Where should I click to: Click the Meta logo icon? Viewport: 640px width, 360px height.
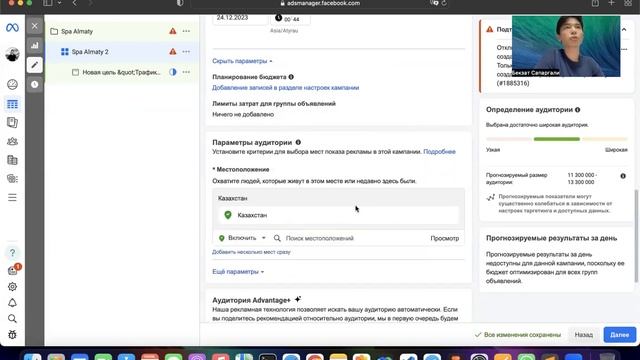coord(12,27)
